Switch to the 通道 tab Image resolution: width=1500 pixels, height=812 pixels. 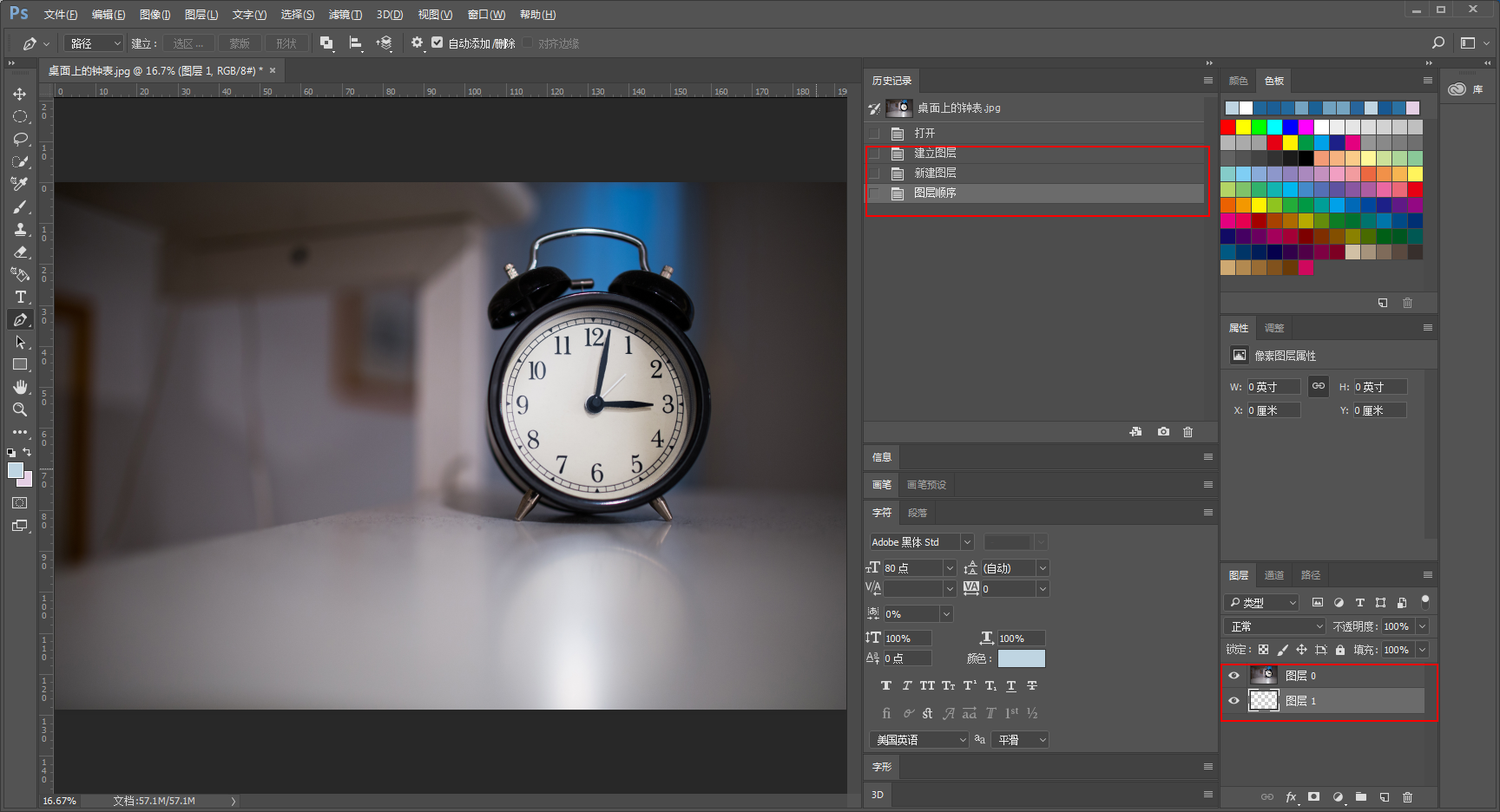tap(1274, 575)
